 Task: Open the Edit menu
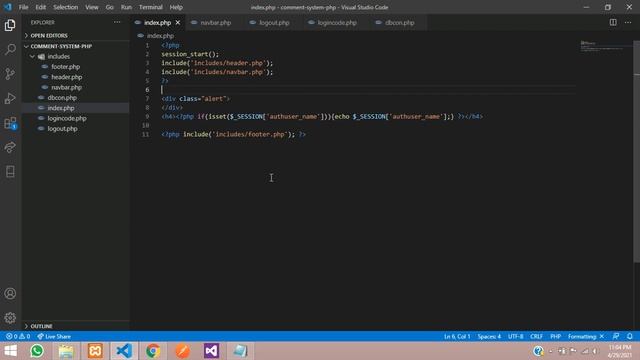click(x=40, y=7)
